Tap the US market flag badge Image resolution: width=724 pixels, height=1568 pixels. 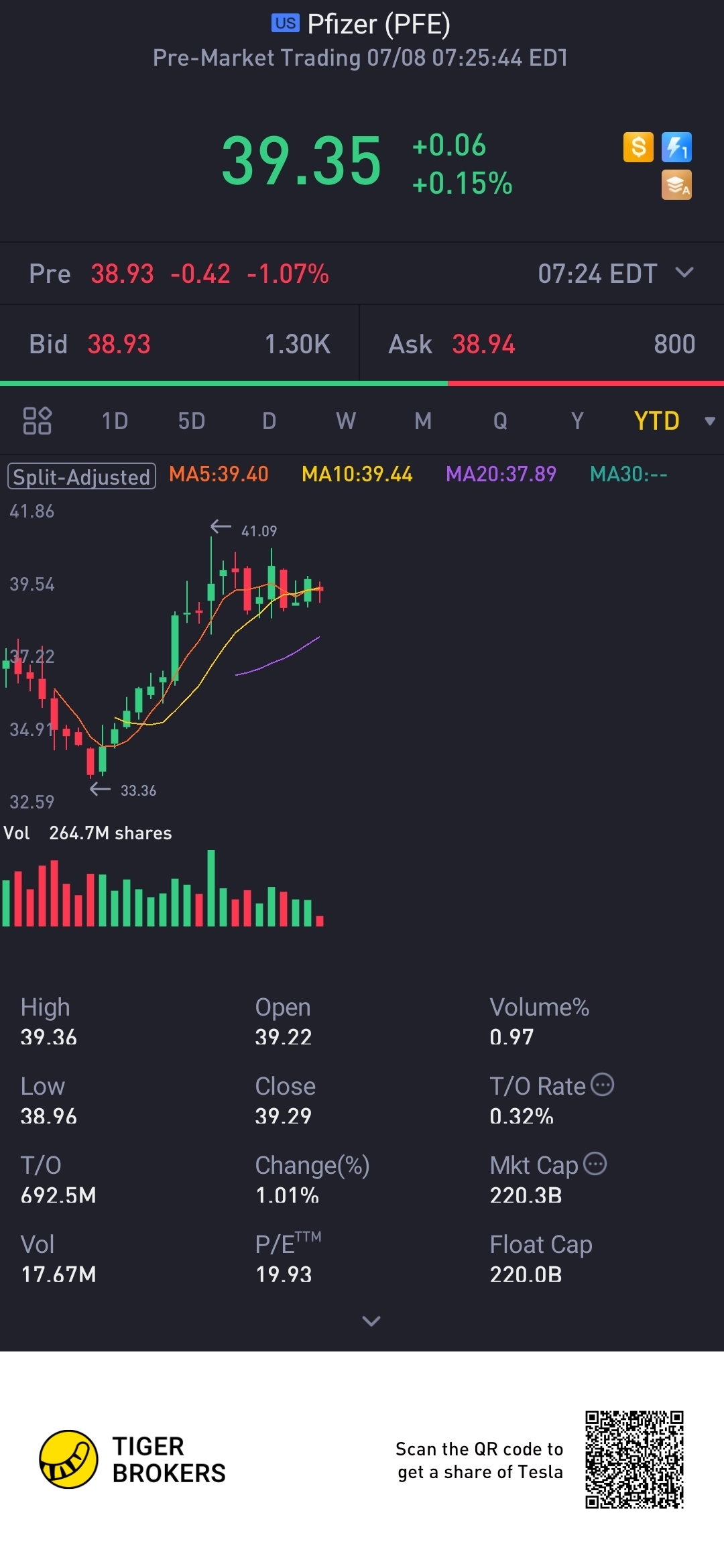(x=285, y=23)
